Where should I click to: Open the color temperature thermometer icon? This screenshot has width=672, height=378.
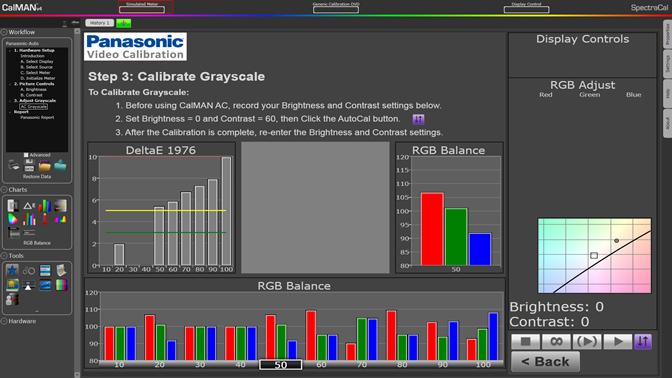pyautogui.click(x=45, y=219)
